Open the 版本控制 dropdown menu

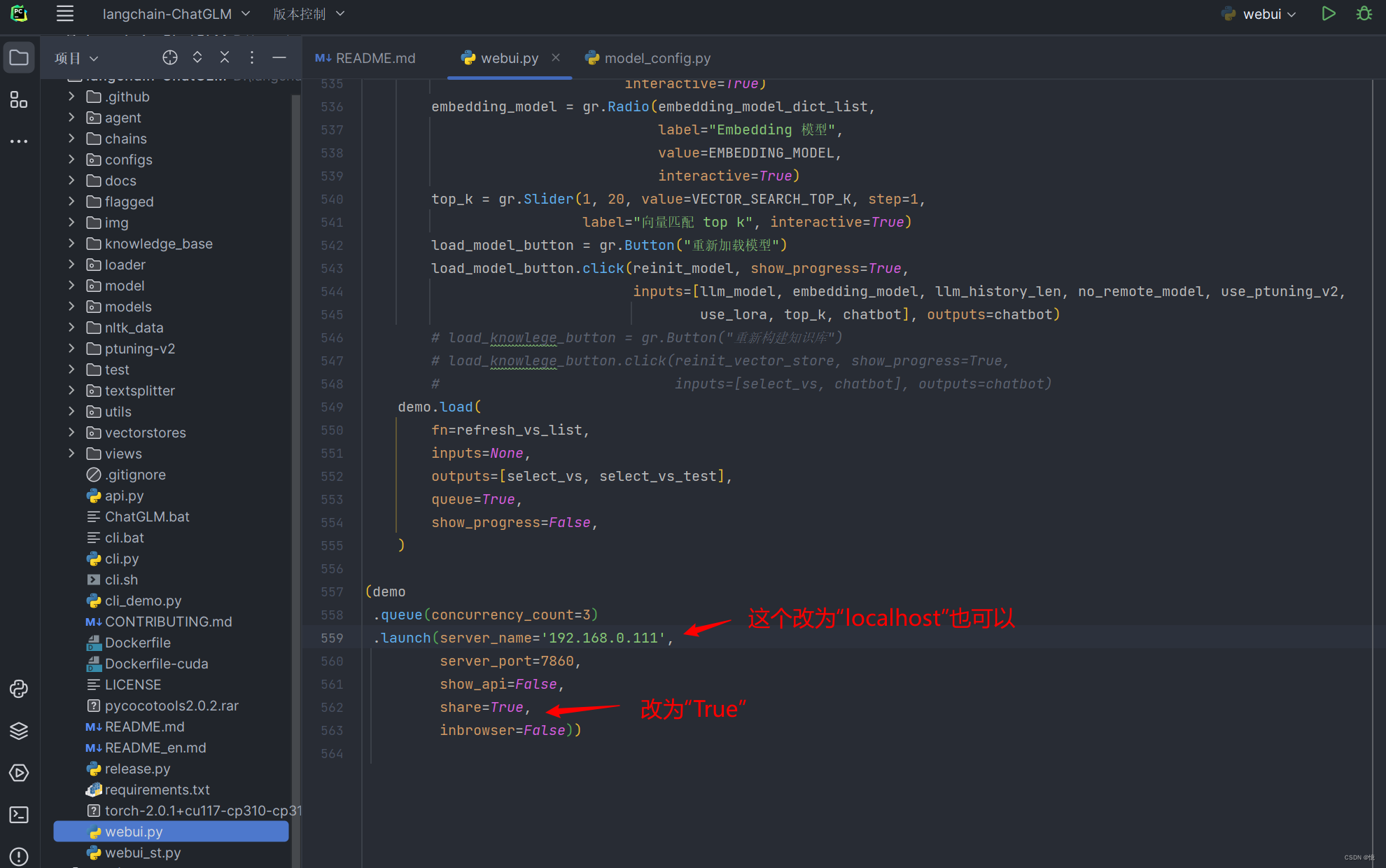[x=309, y=14]
